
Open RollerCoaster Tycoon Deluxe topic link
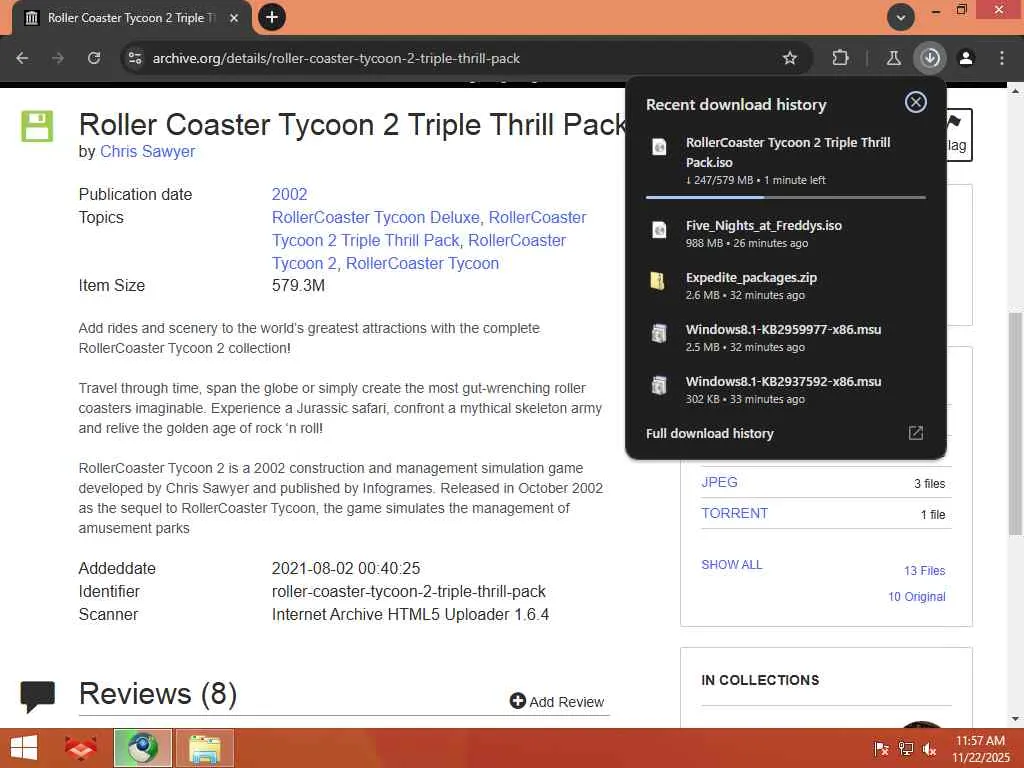coord(376,217)
